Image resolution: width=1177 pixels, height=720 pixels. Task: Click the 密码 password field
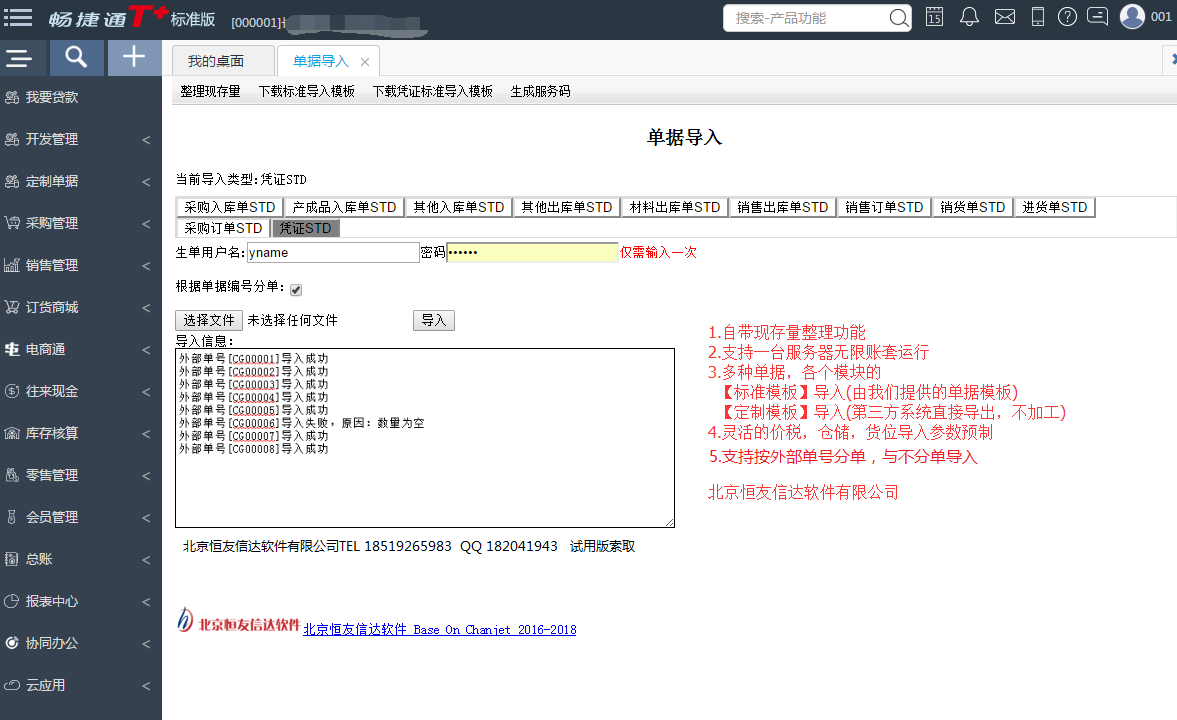pyautogui.click(x=532, y=252)
